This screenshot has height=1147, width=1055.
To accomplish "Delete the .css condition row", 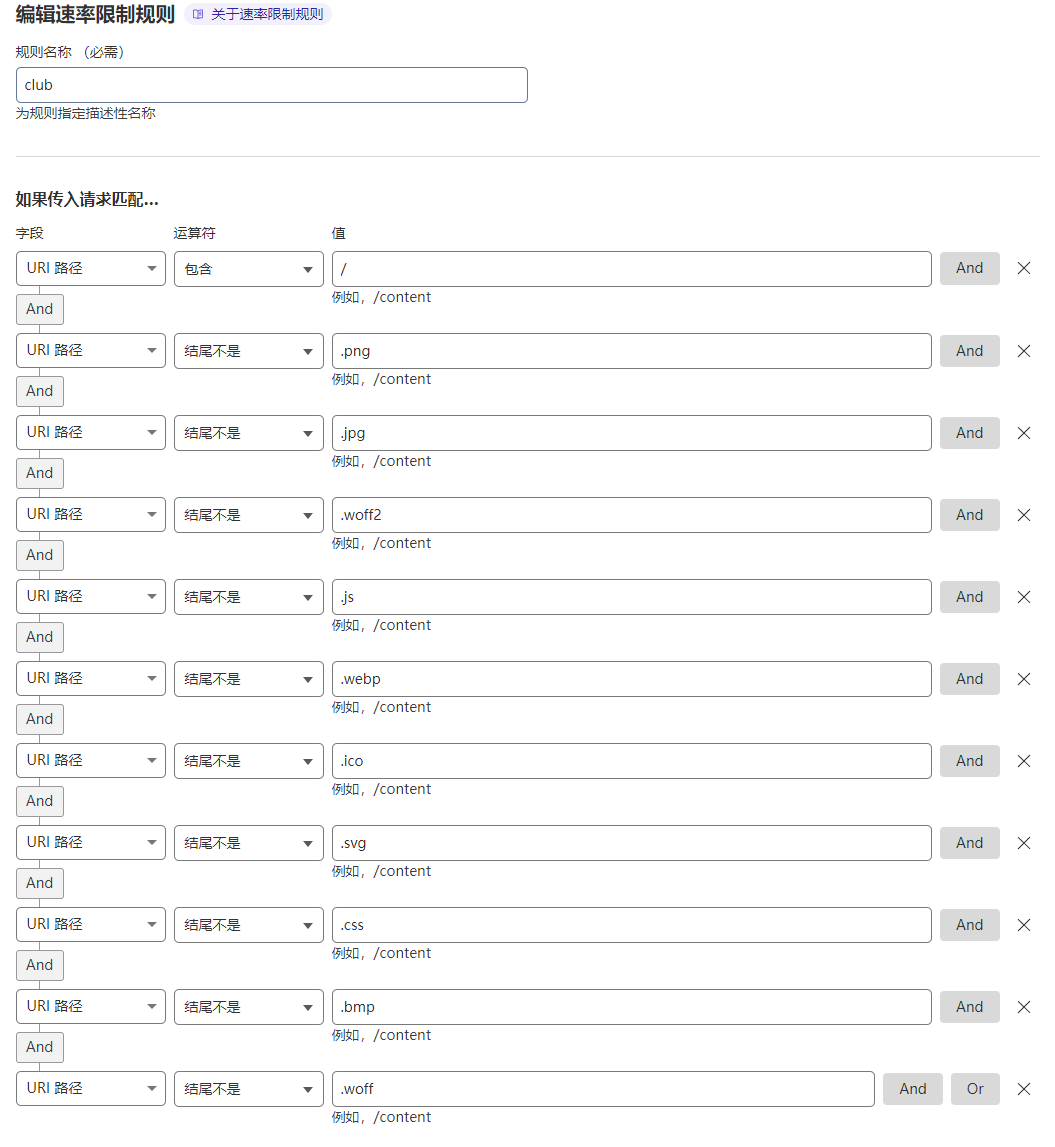I will coord(1023,925).
